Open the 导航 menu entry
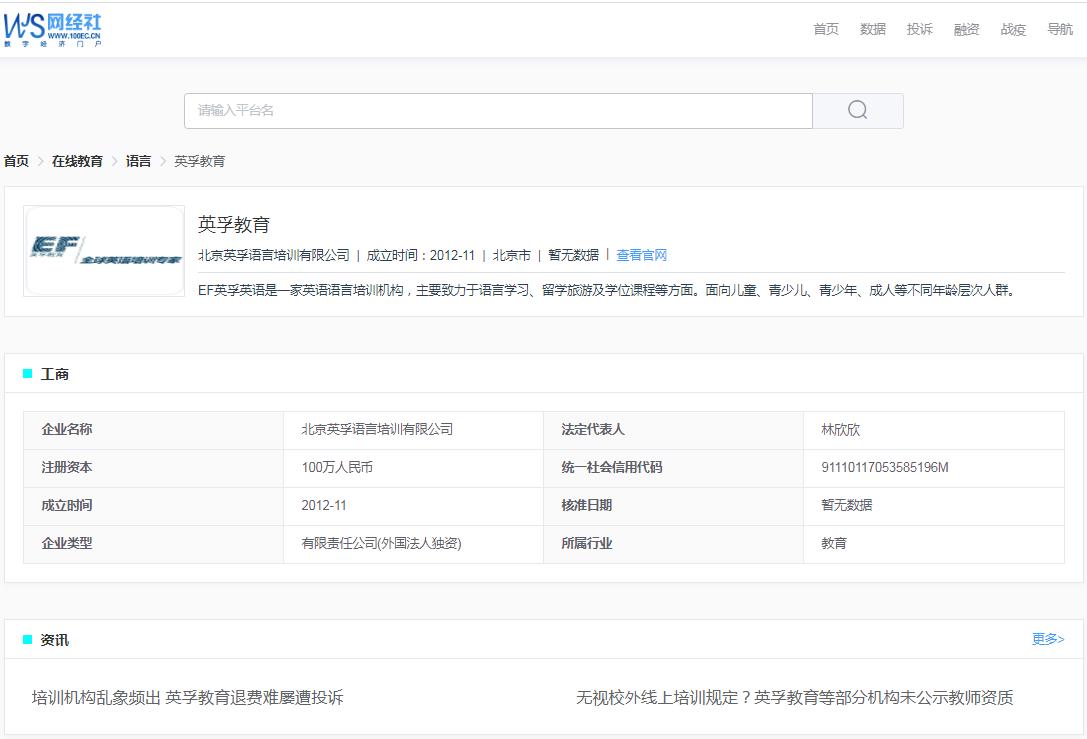The image size is (1087, 739). click(x=1060, y=29)
